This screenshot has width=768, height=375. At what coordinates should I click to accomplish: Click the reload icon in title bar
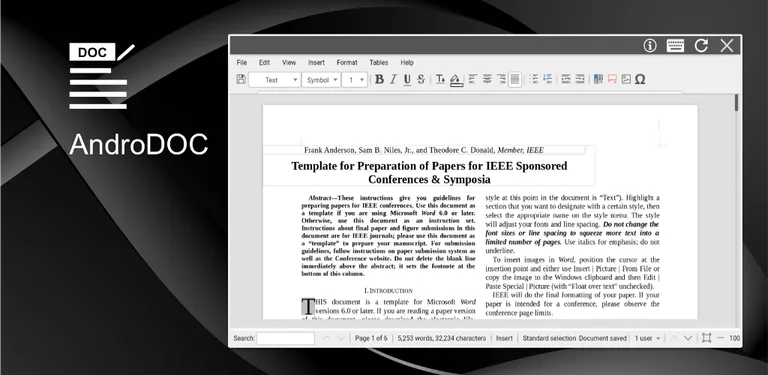701,46
